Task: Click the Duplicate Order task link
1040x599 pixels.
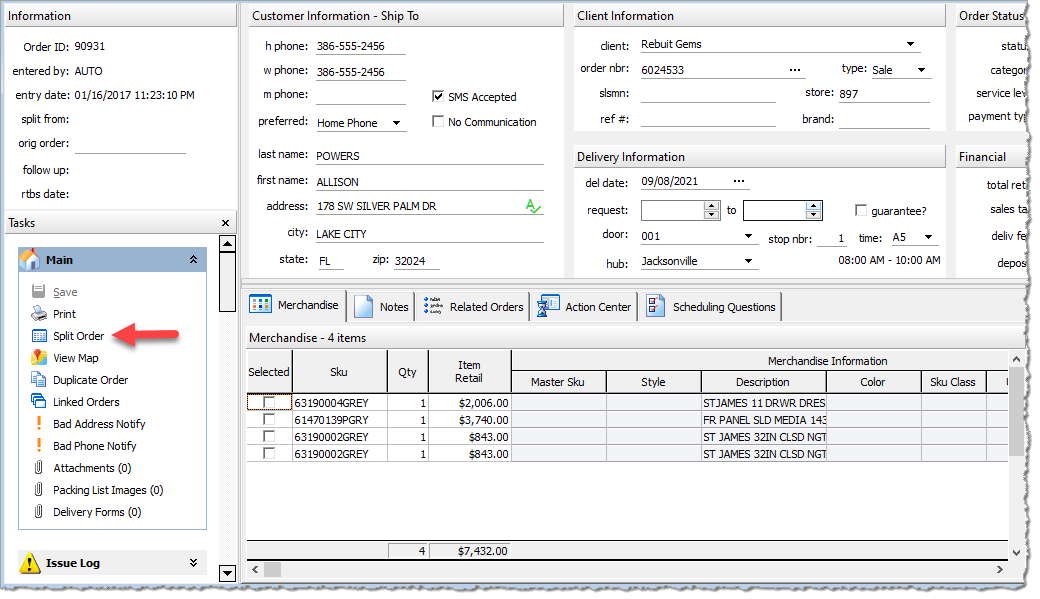Action: pos(90,379)
